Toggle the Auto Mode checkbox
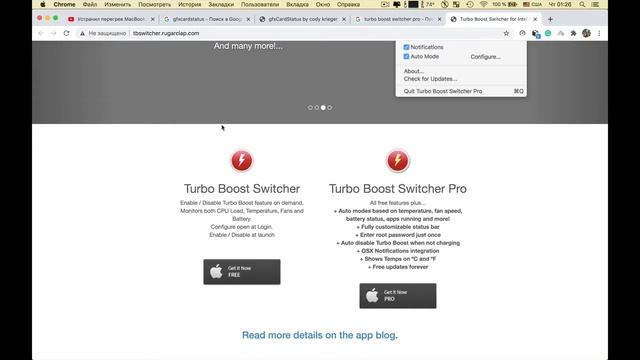The height and width of the screenshot is (360, 640). click(406, 57)
